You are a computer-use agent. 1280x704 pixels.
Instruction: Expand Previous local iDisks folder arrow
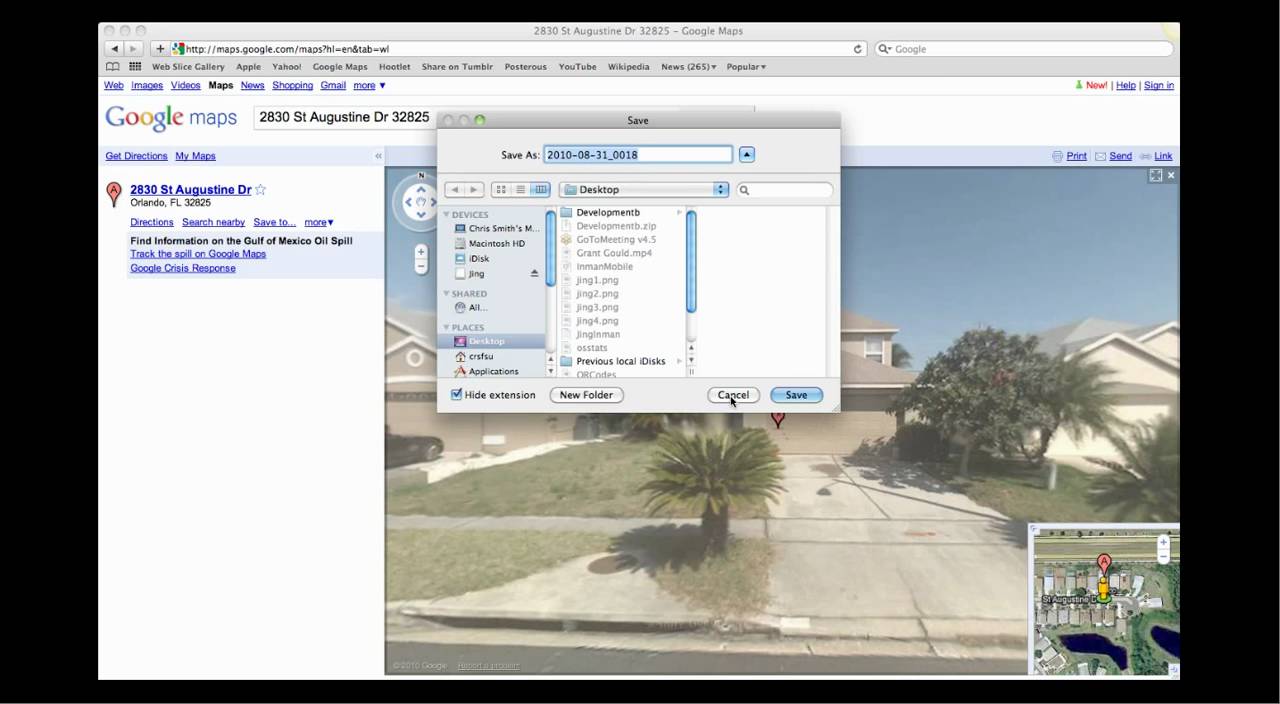679,361
